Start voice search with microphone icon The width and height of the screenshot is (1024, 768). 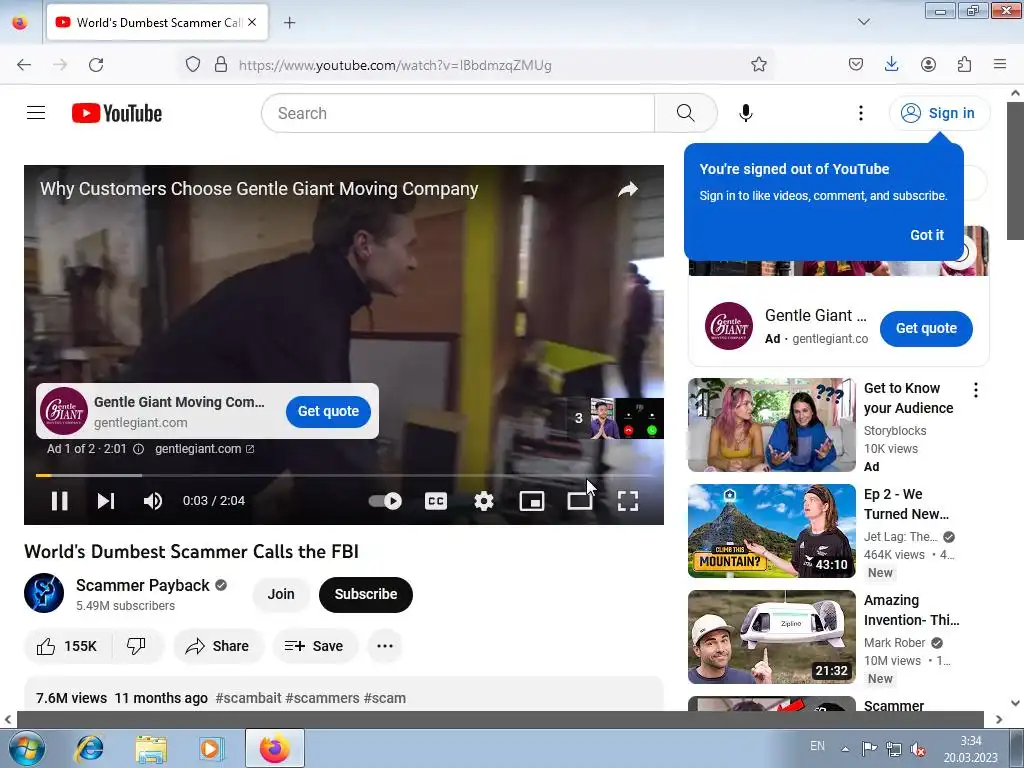coord(745,113)
